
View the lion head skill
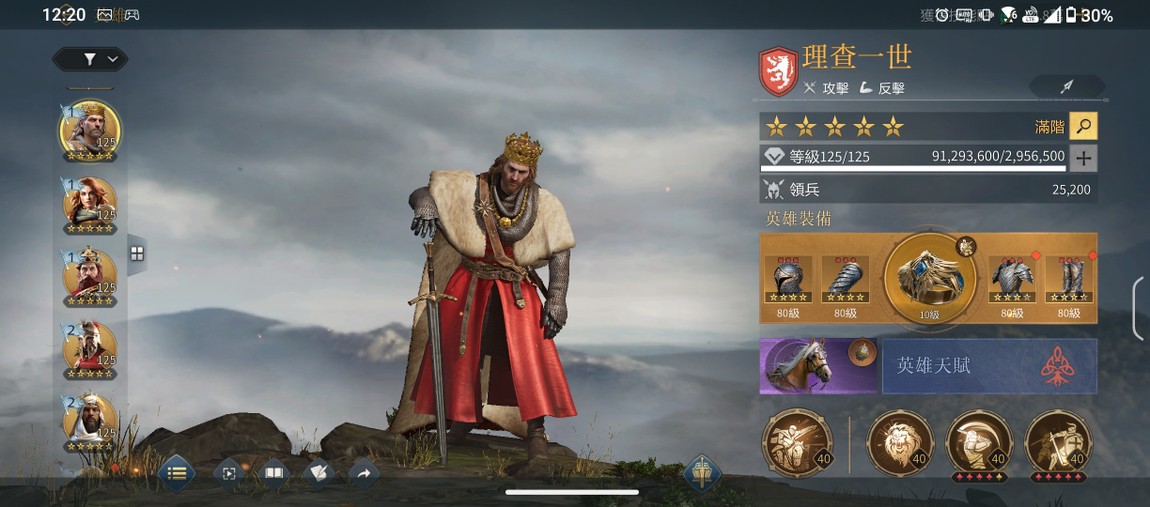click(x=900, y=443)
